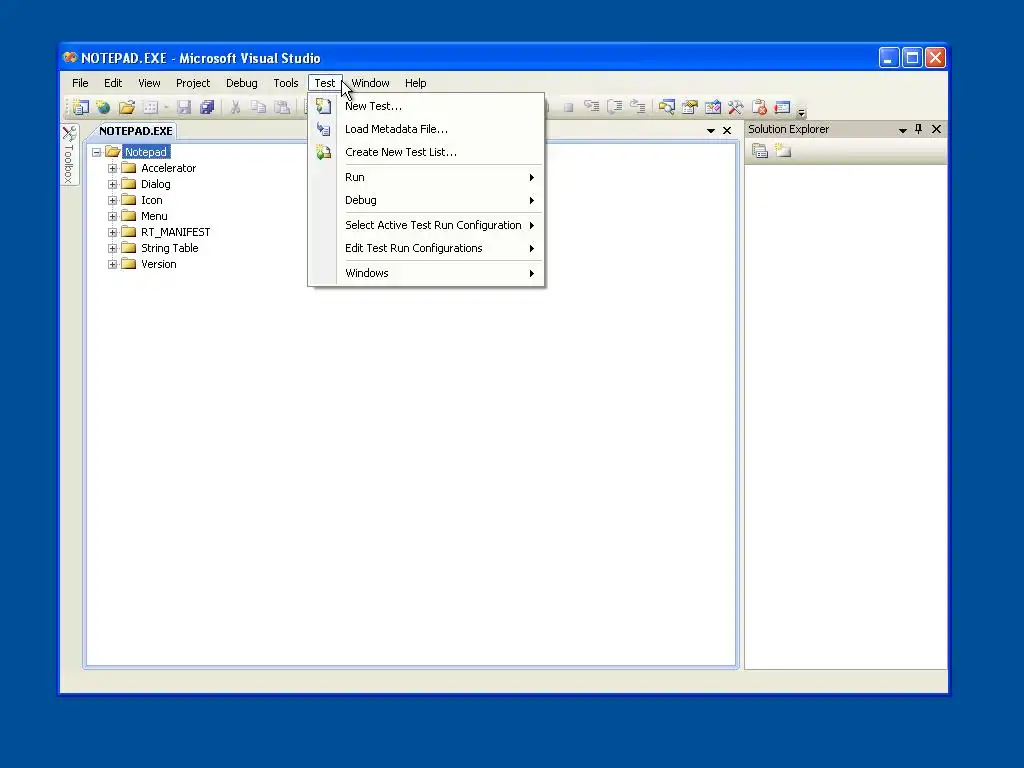Click the Step Over toolbar icon
The width and height of the screenshot is (1024, 768).
coord(615,106)
